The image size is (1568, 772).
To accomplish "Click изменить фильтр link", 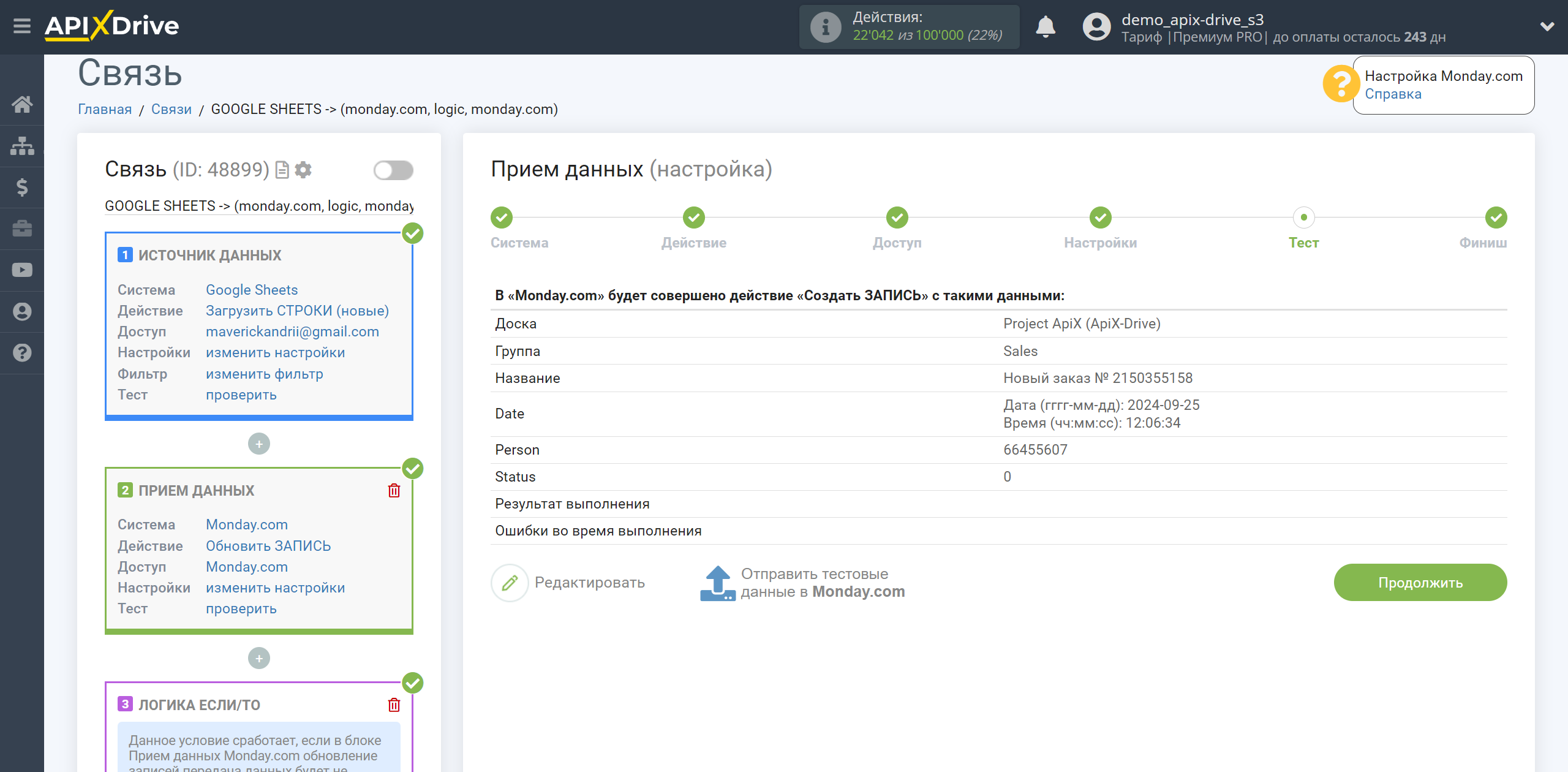I will [264, 374].
